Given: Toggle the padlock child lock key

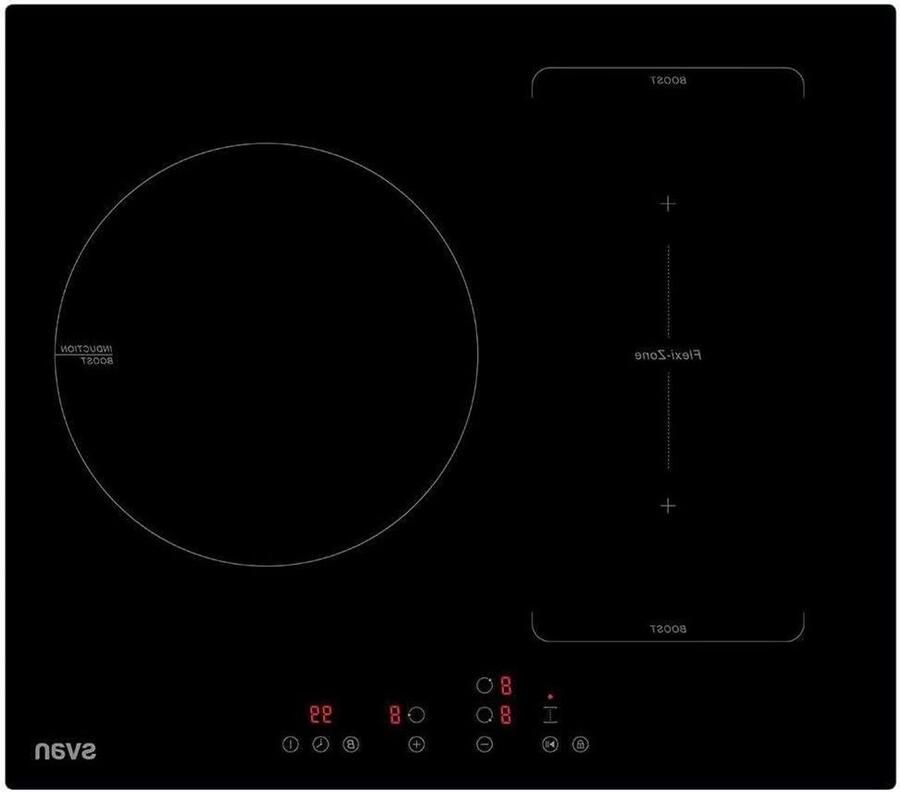Looking at the screenshot, I should tap(580, 744).
